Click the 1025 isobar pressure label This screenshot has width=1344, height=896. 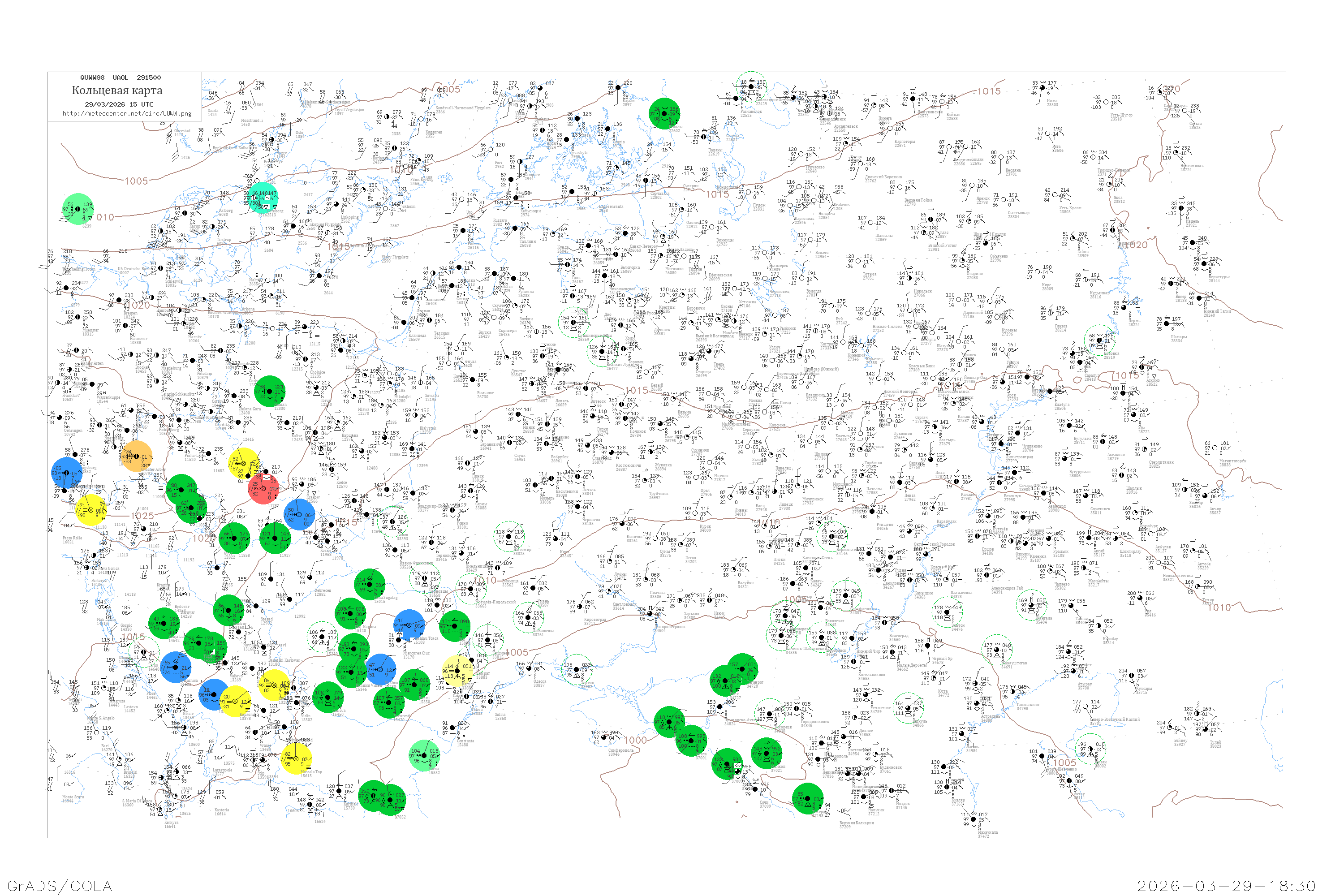tap(142, 516)
